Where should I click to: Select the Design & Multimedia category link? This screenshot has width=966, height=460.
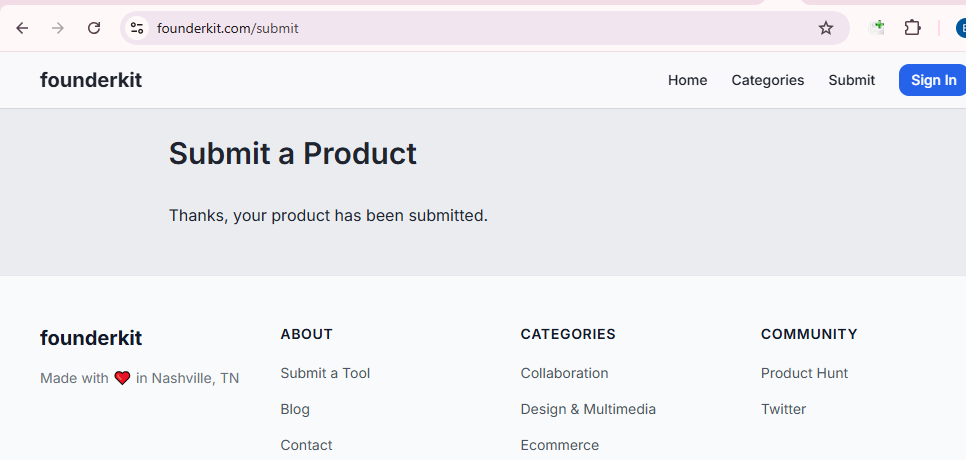(x=588, y=409)
